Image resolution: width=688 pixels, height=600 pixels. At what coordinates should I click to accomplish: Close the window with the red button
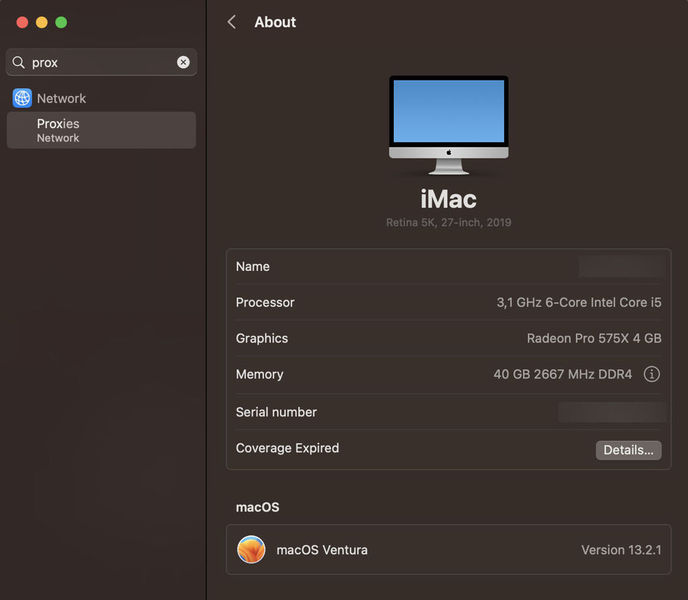click(x=22, y=22)
